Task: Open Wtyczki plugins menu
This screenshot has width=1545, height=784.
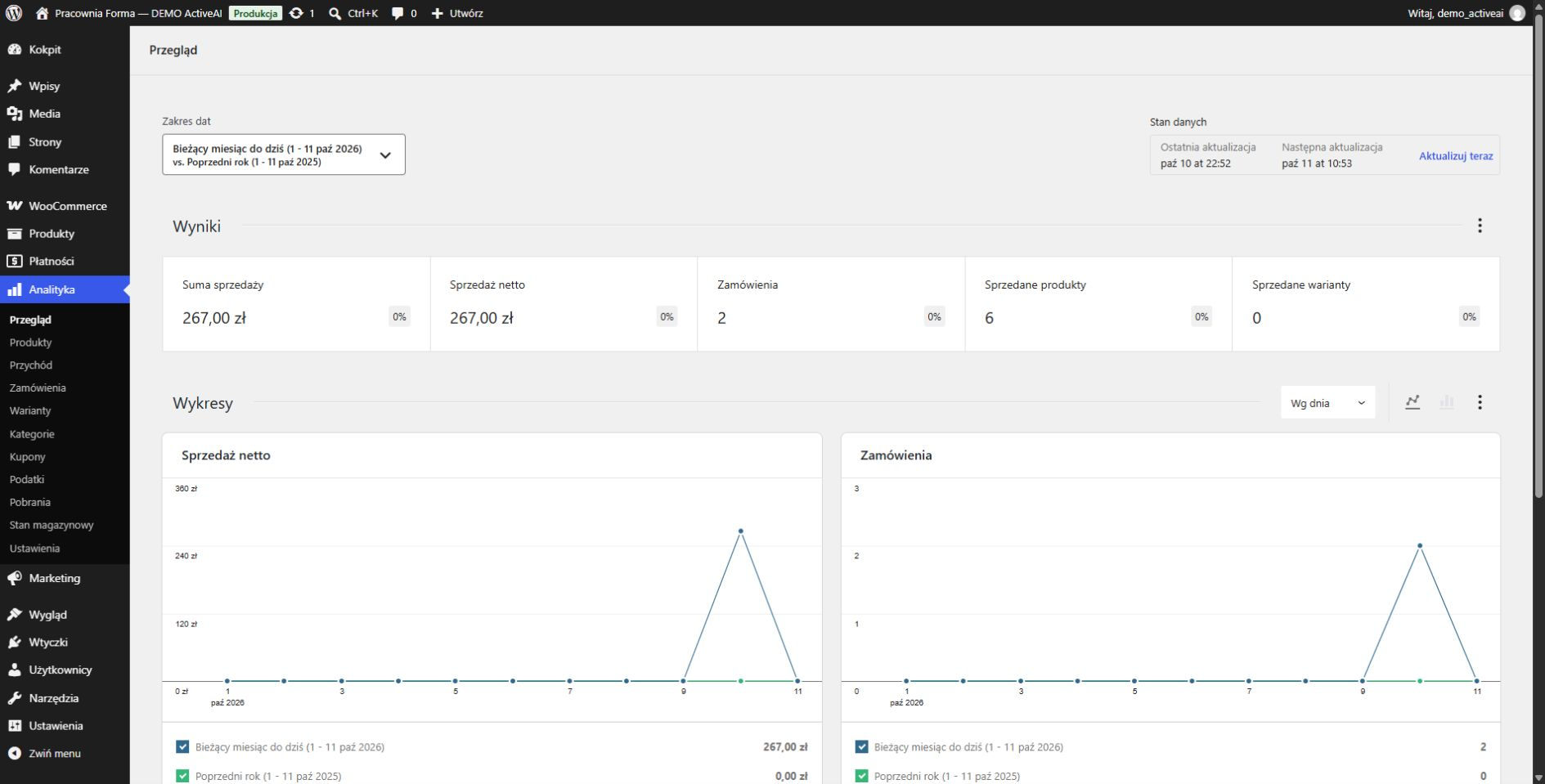Action: [x=65, y=643]
